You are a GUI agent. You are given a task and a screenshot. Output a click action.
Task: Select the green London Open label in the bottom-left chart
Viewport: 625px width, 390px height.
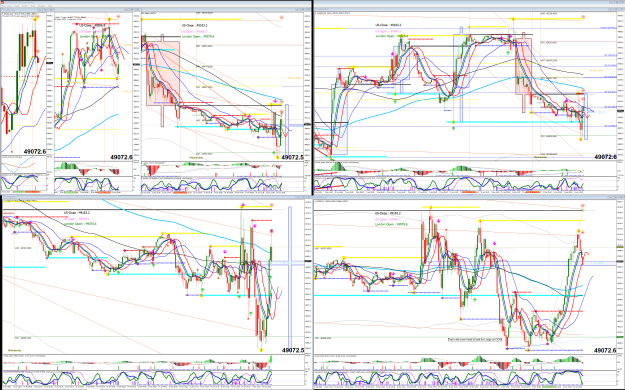pyautogui.click(x=80, y=224)
